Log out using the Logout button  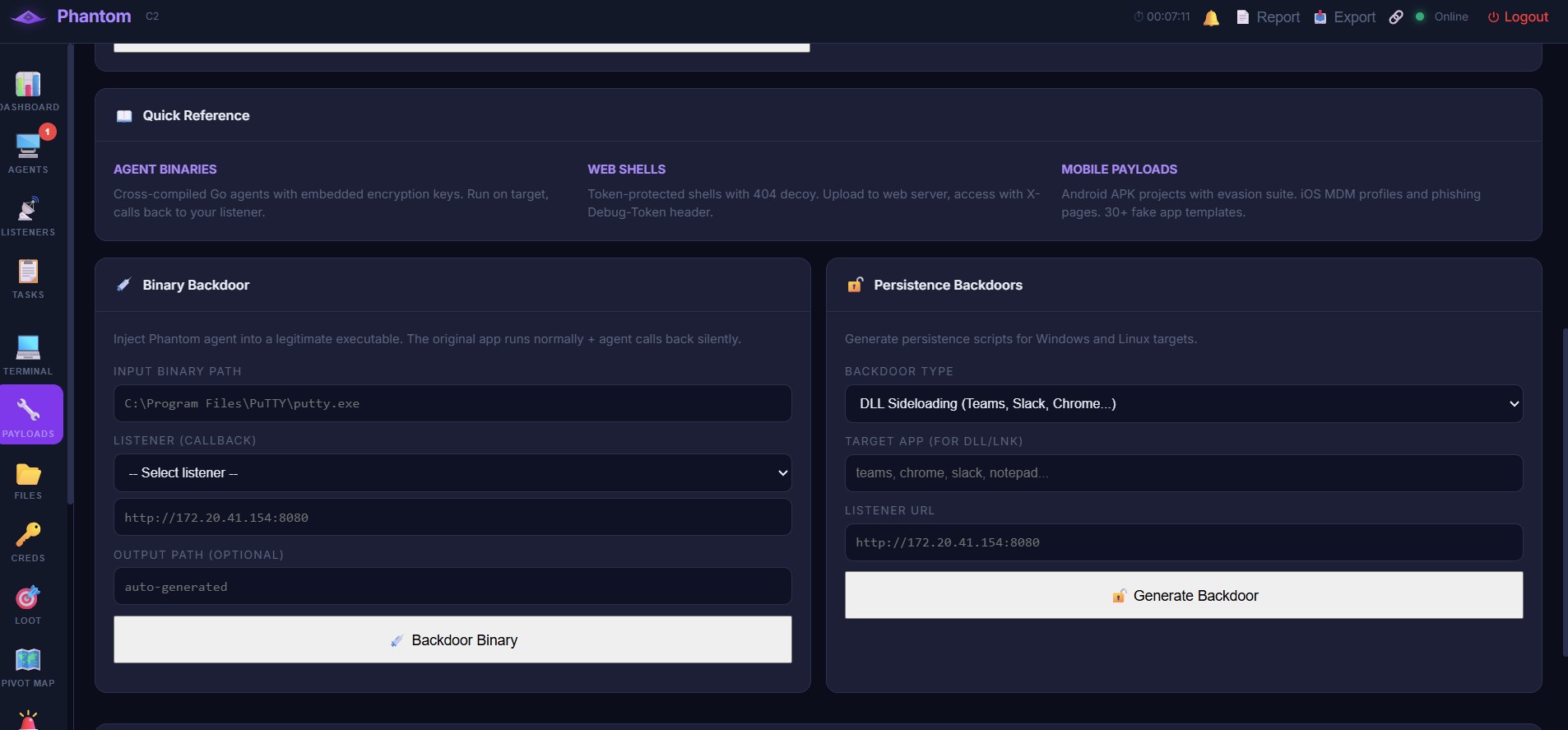tap(1518, 17)
